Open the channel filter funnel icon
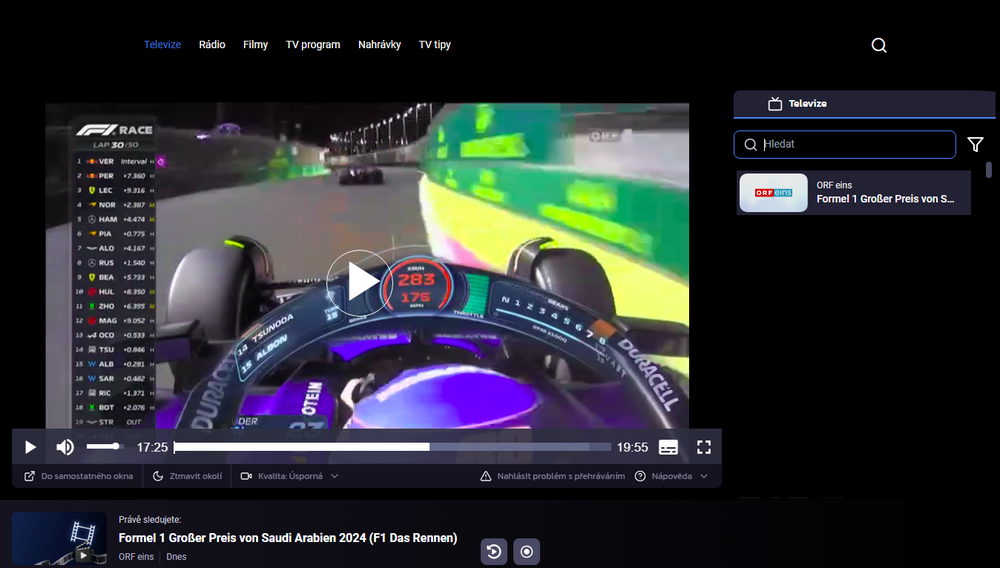Screen dimensions: 1000x568 pyautogui.click(x=975, y=145)
